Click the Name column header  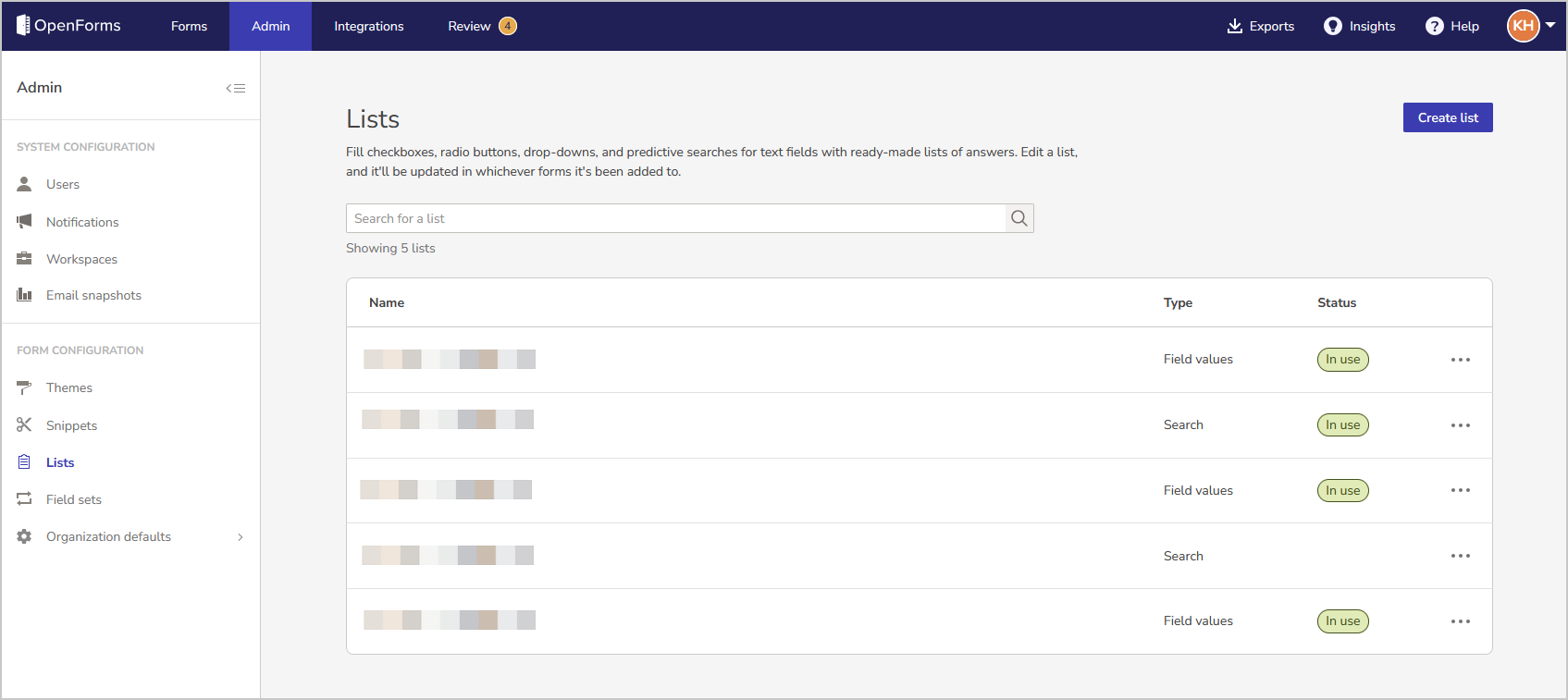(387, 302)
